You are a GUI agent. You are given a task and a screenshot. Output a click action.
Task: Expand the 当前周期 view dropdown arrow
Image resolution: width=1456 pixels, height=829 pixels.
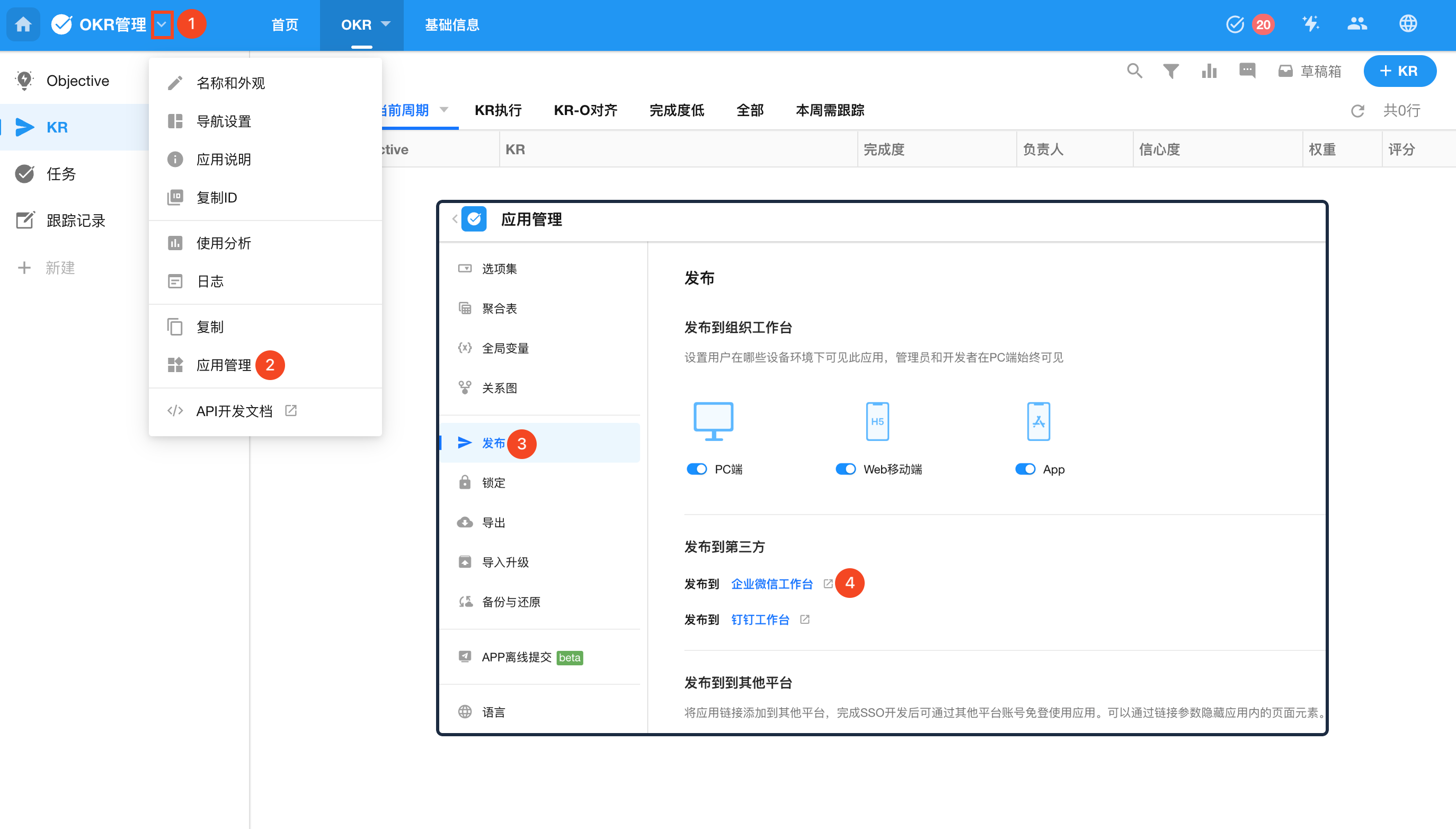tap(445, 109)
